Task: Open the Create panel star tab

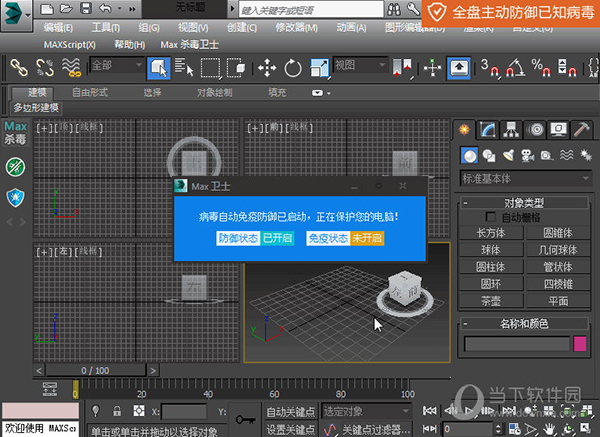Action: [465, 130]
